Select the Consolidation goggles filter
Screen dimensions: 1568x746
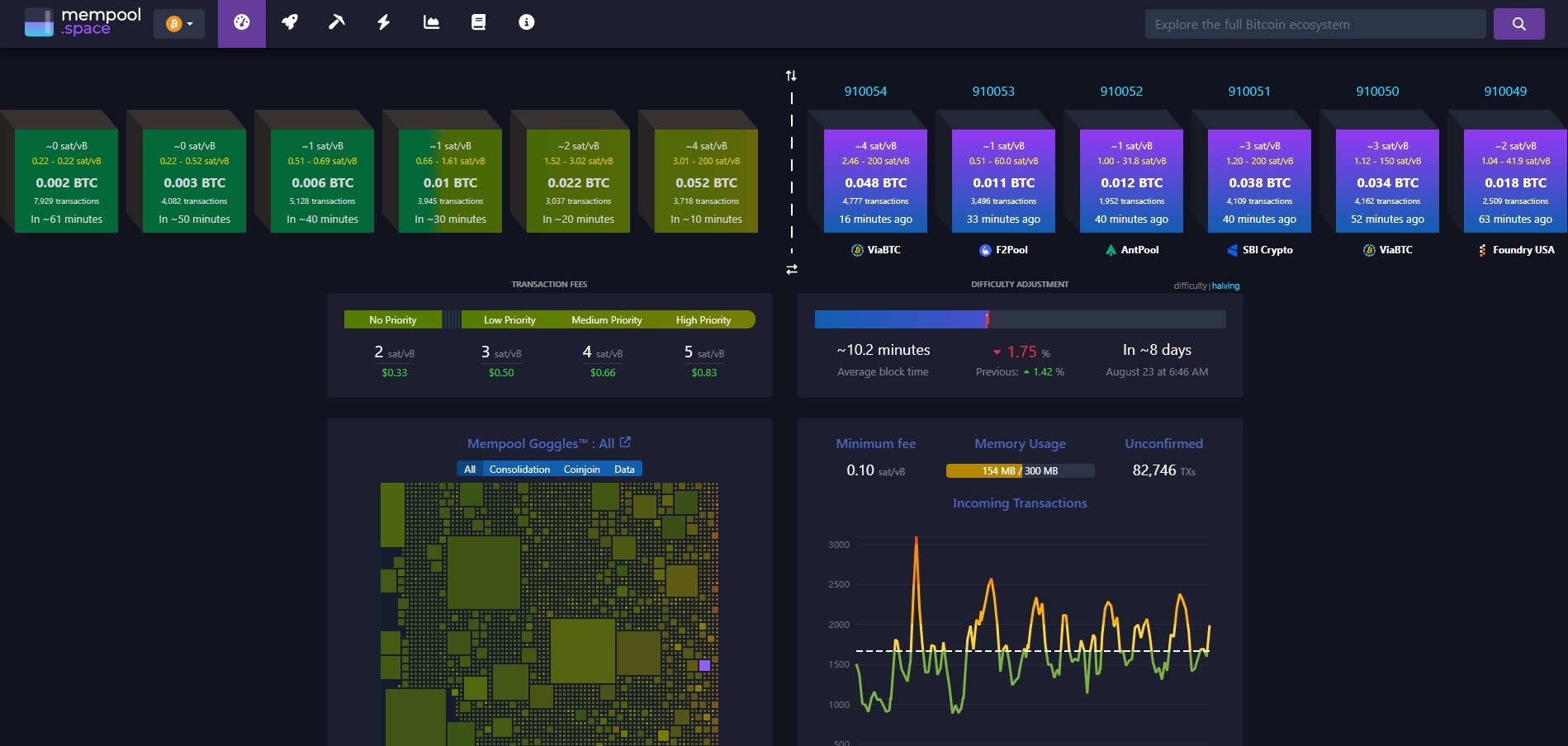519,470
